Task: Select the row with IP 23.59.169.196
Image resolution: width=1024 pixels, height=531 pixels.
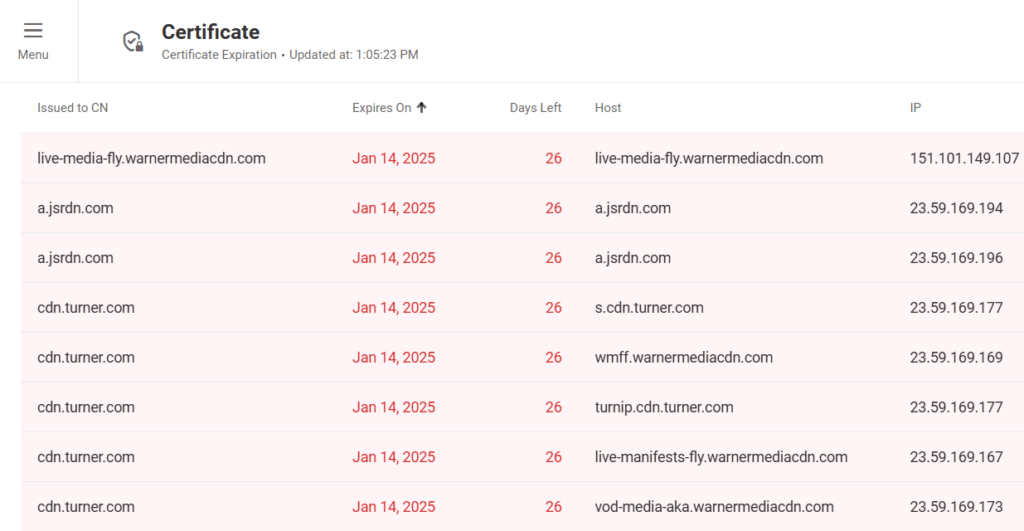Action: pyautogui.click(x=956, y=258)
